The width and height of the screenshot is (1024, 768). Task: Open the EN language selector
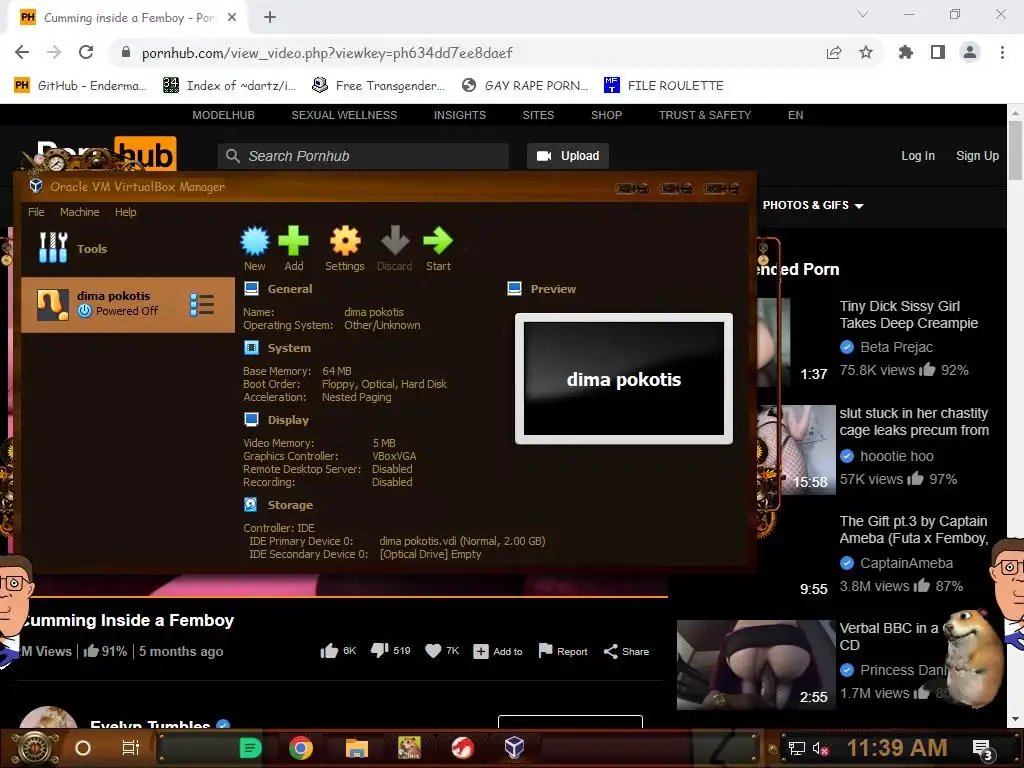pyautogui.click(x=795, y=115)
